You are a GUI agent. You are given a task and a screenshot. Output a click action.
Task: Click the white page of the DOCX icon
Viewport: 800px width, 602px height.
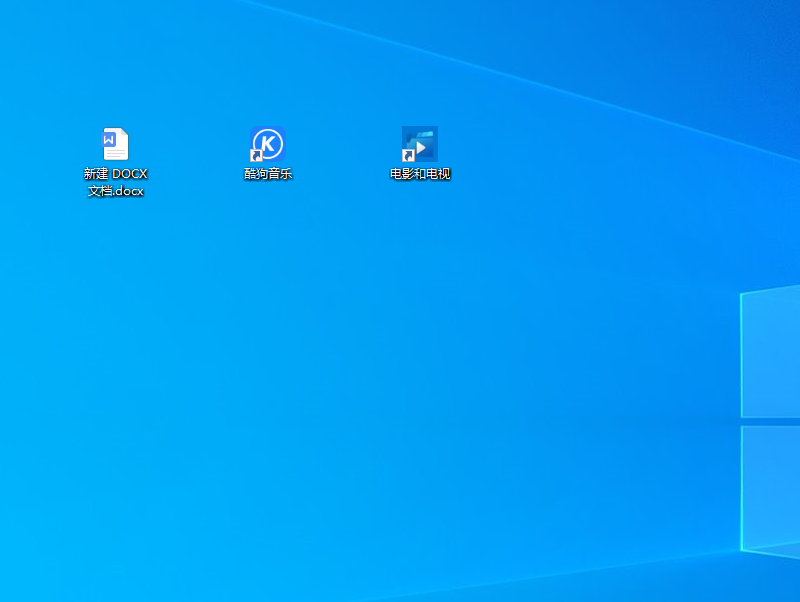click(x=119, y=152)
